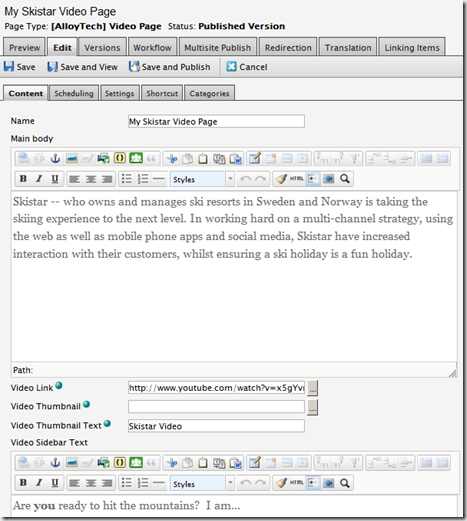Toggle Bold in Video Sidebar Text editor
Image resolution: width=467 pixels, height=521 pixels.
click(23, 483)
